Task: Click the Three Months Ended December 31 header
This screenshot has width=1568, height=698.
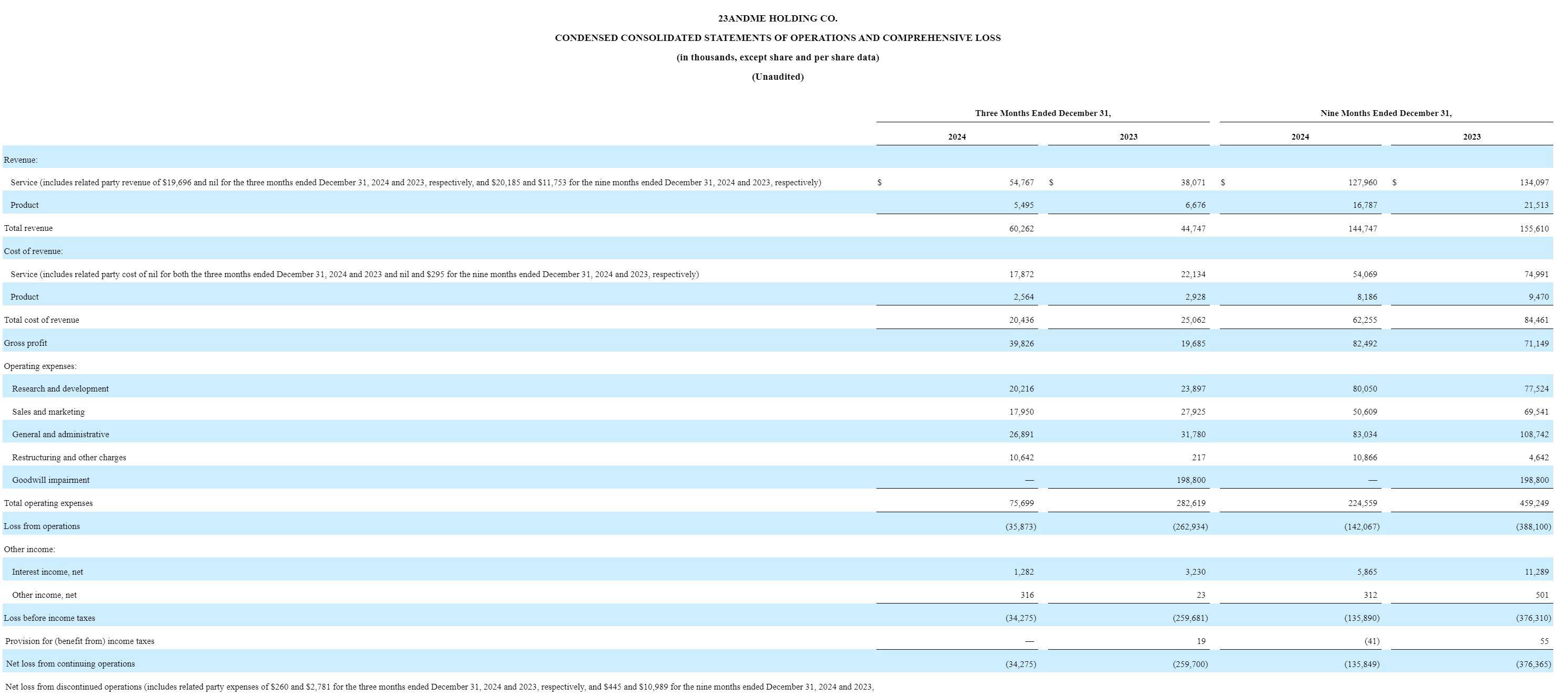Action: pyautogui.click(x=1043, y=113)
